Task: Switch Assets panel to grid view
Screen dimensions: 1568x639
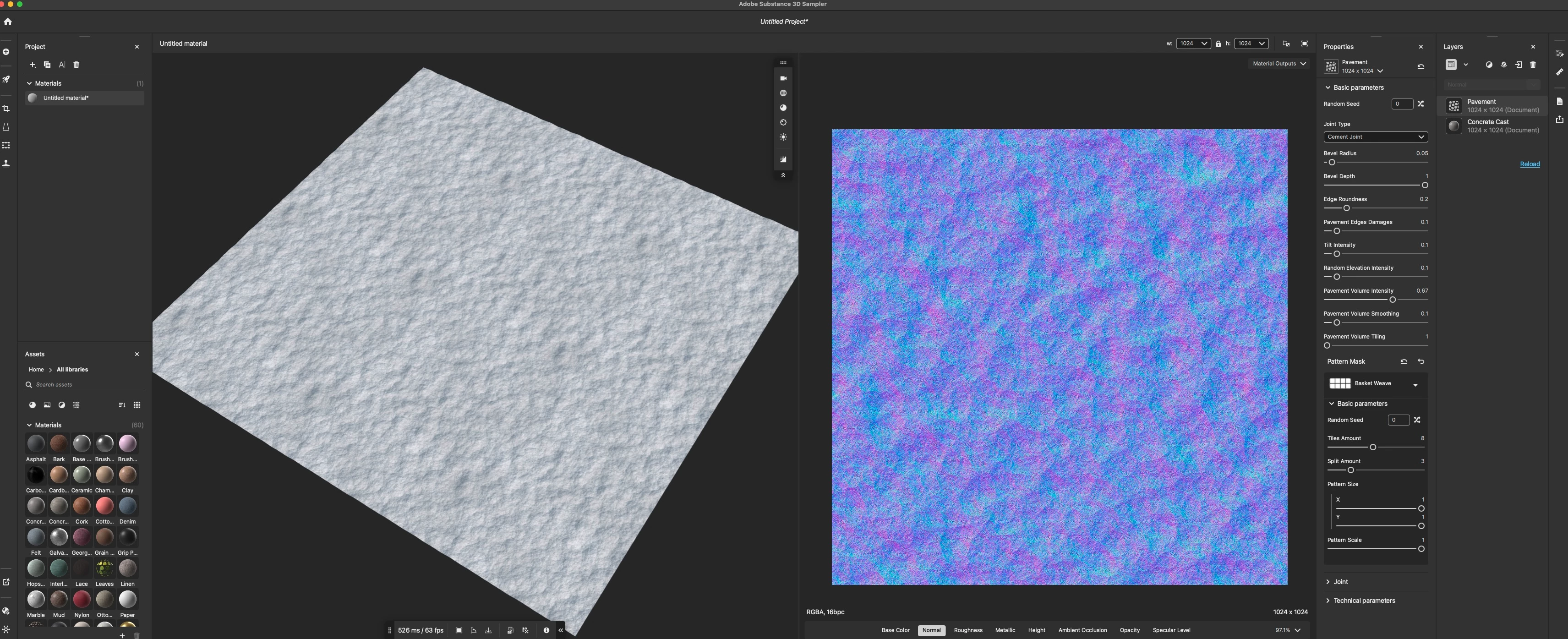Action: (x=137, y=405)
